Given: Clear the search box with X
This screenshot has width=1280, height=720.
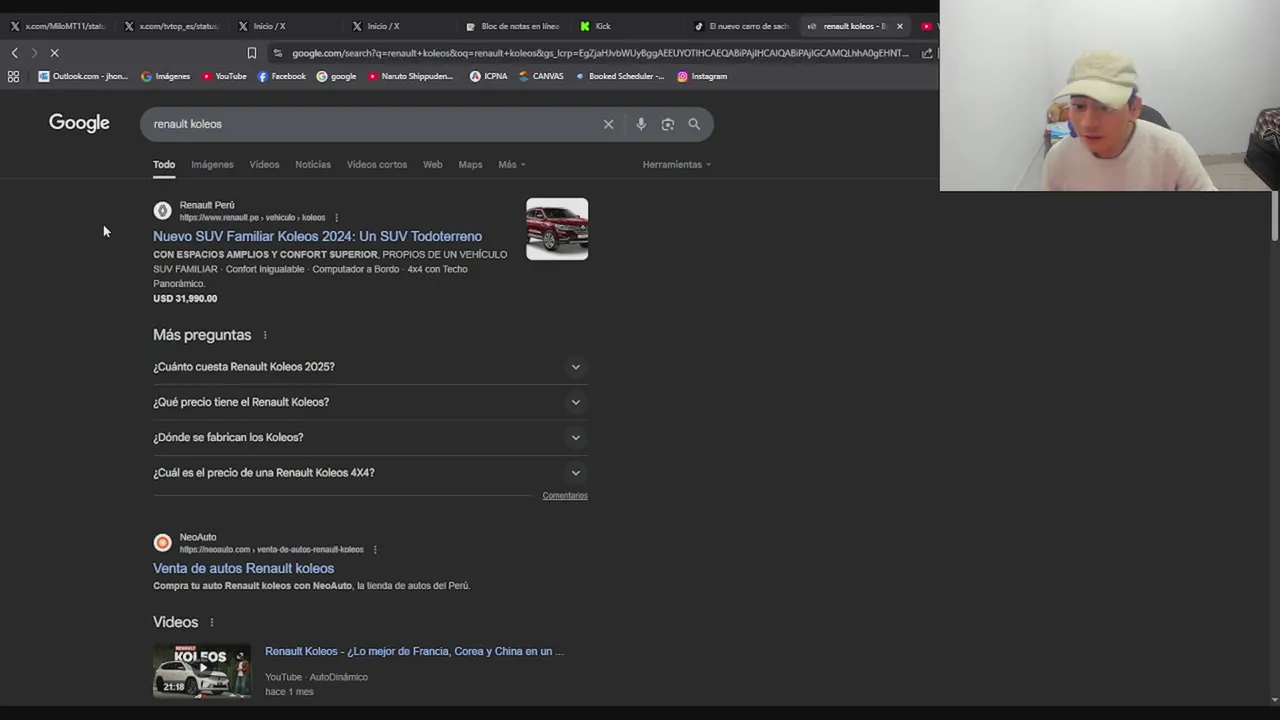Looking at the screenshot, I should coord(608,124).
